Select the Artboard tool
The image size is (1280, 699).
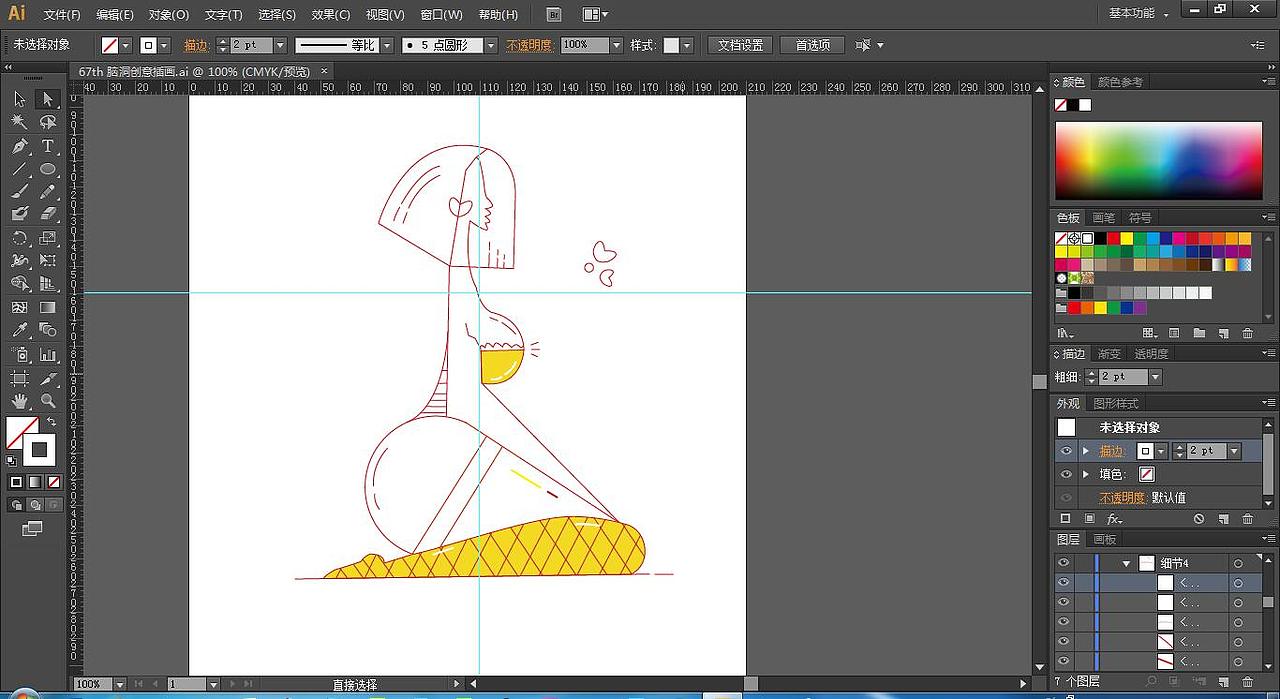click(x=19, y=378)
